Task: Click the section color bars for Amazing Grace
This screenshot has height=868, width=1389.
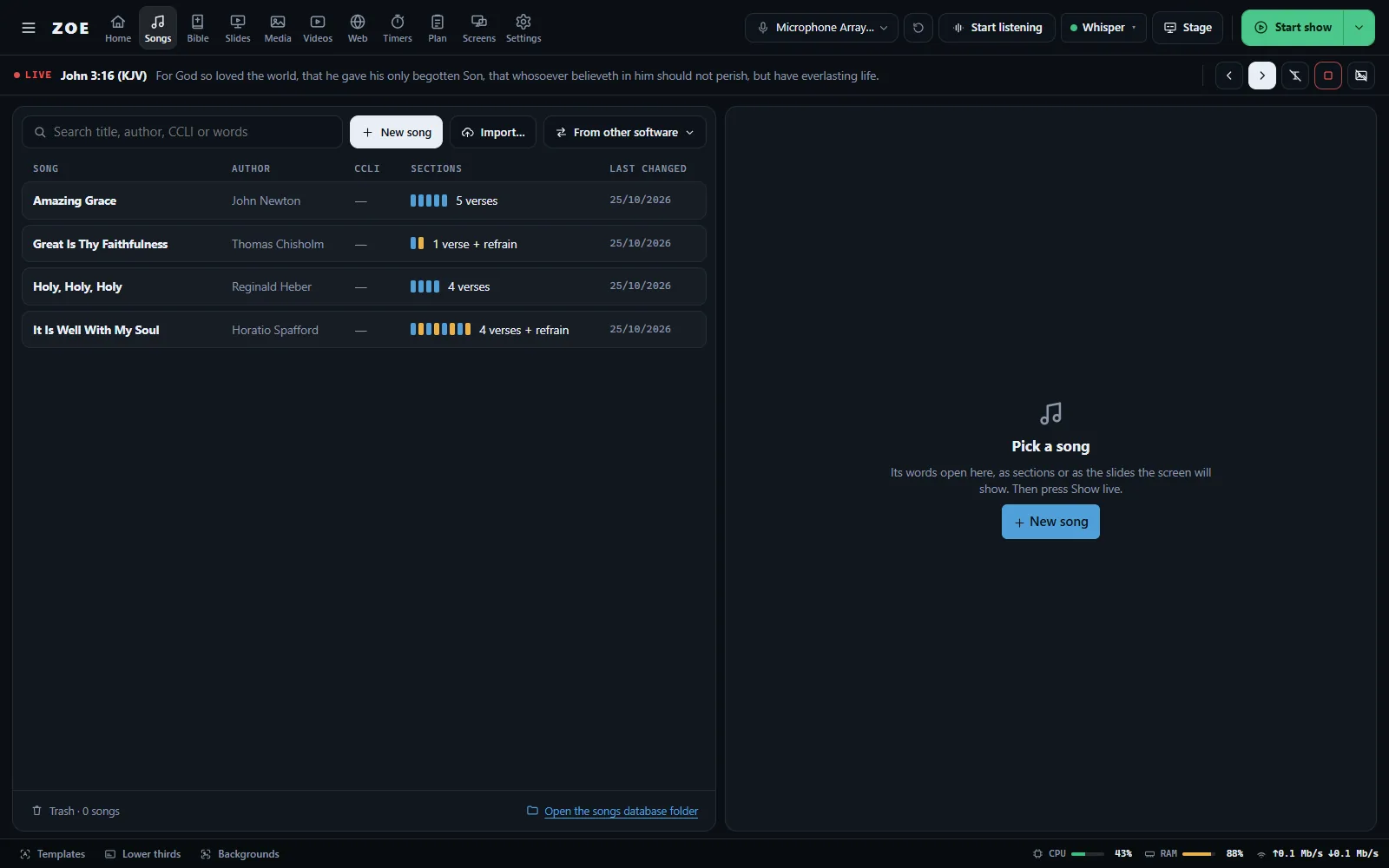Action: pyautogui.click(x=429, y=201)
